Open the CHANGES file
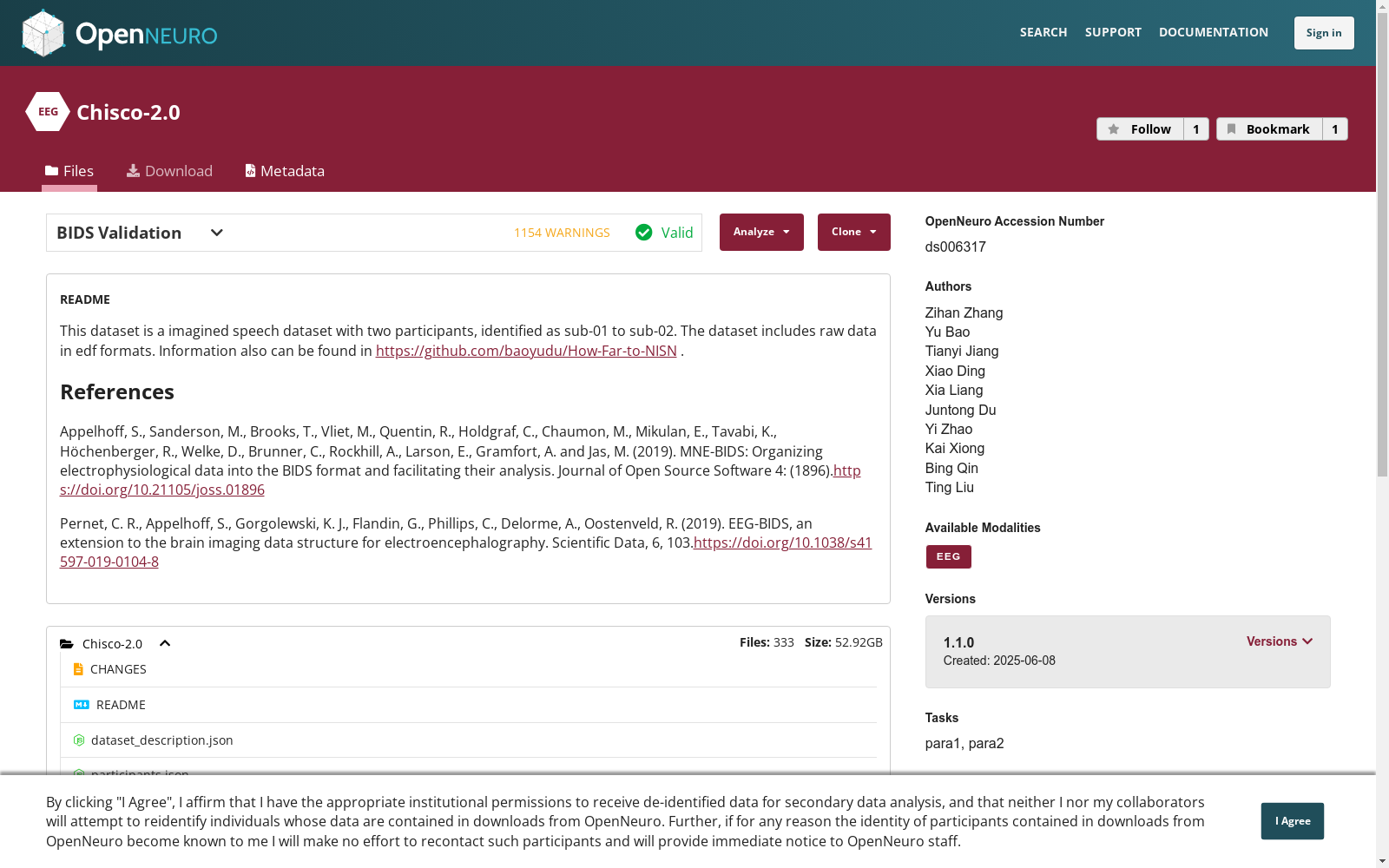Viewport: 1389px width, 868px height. 118,669
